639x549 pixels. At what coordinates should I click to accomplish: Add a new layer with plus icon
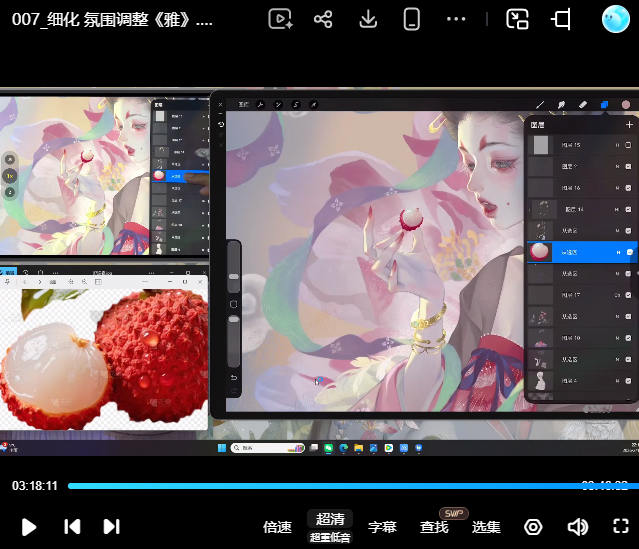click(629, 125)
